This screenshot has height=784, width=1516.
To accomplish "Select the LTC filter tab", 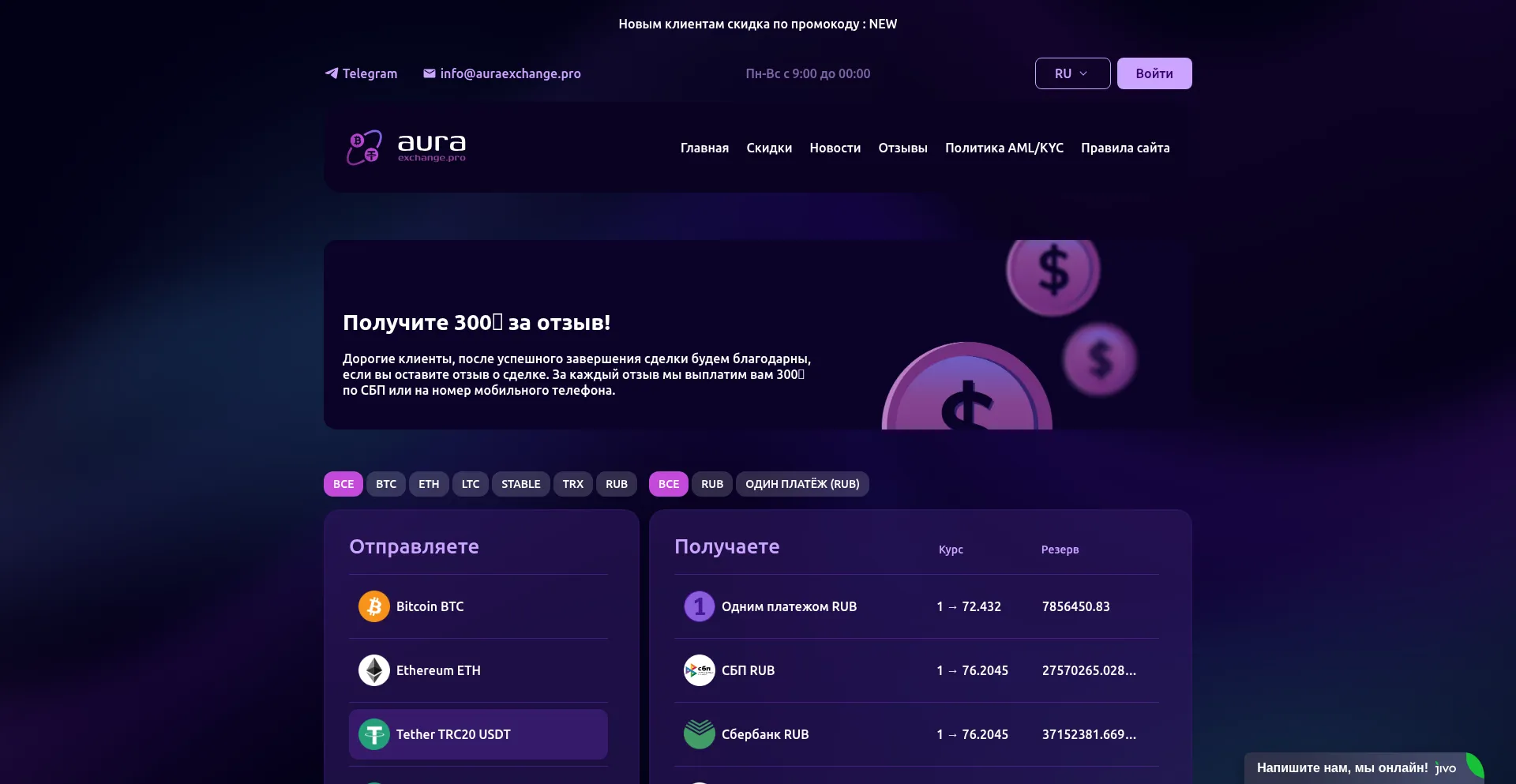I will [x=471, y=484].
